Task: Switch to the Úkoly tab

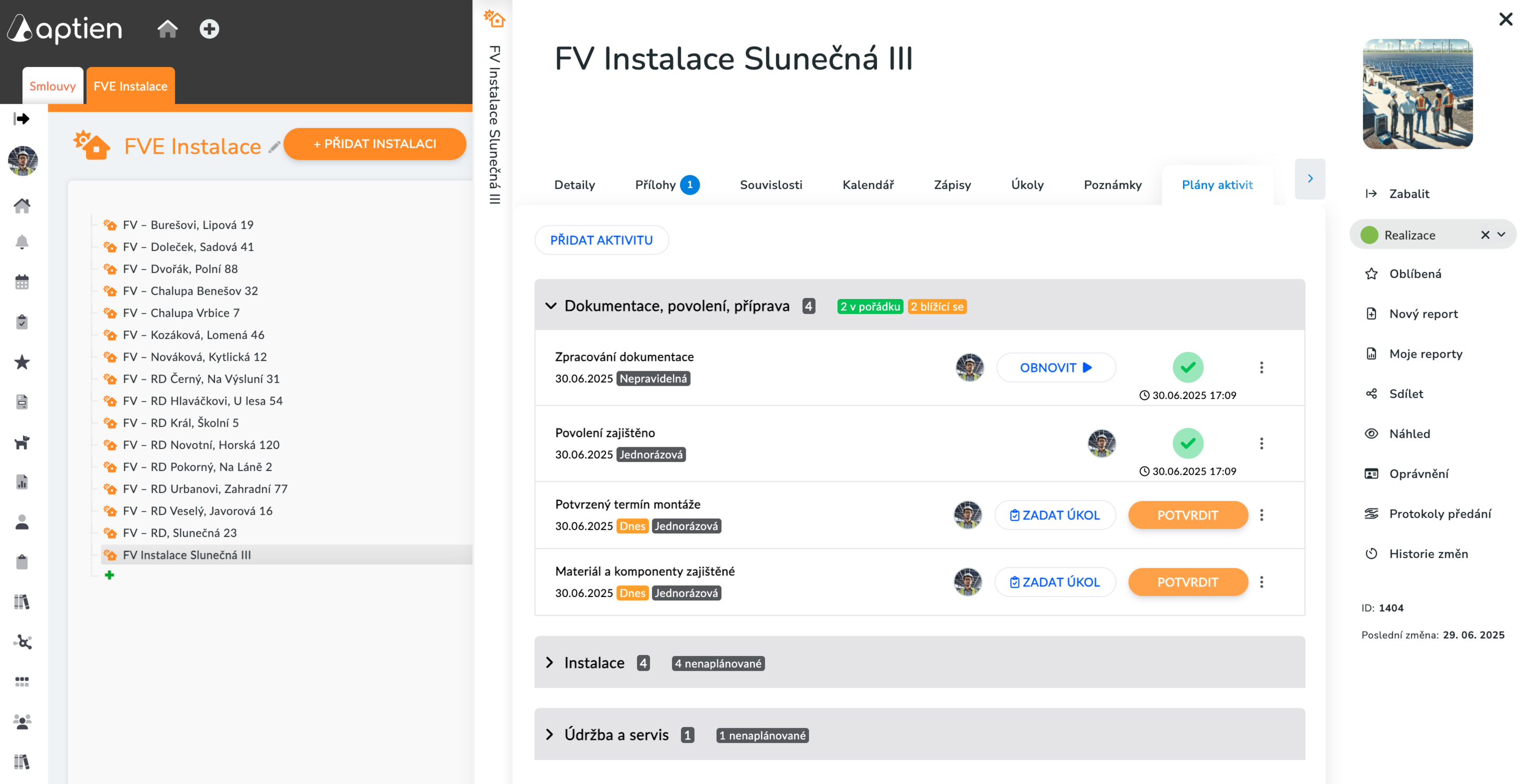Action: (x=1027, y=185)
